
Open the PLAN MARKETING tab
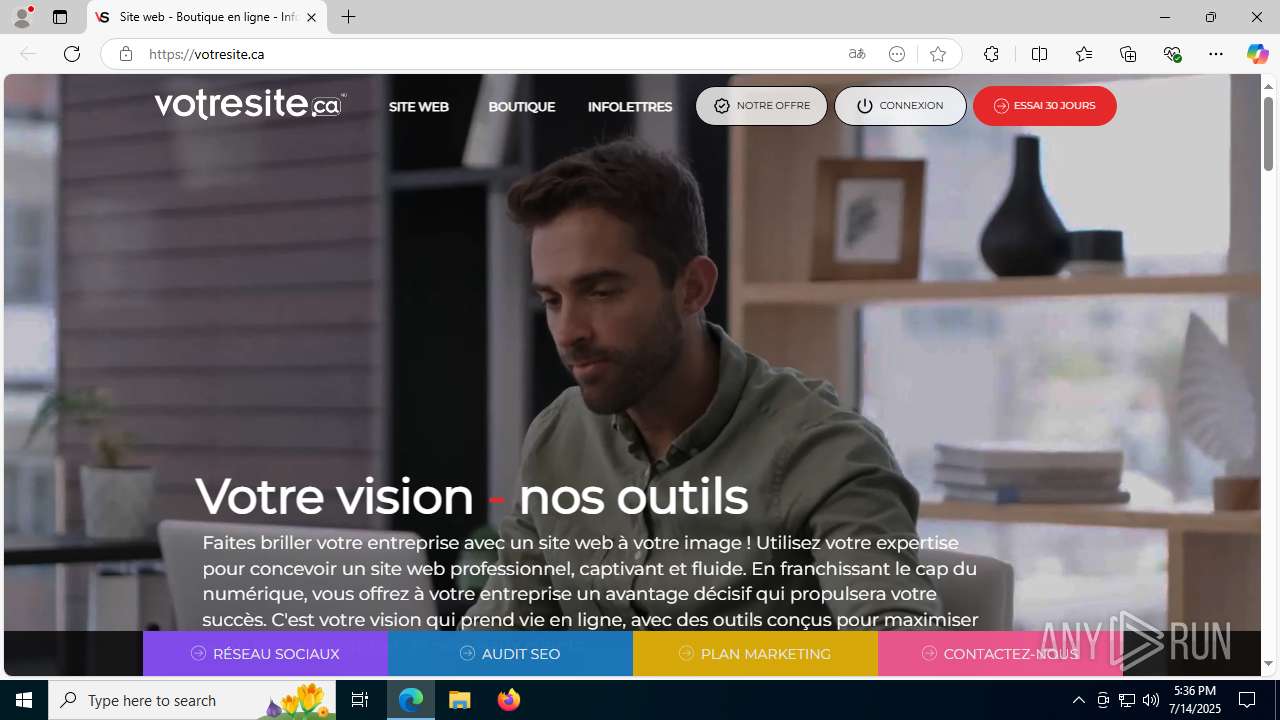(755, 654)
